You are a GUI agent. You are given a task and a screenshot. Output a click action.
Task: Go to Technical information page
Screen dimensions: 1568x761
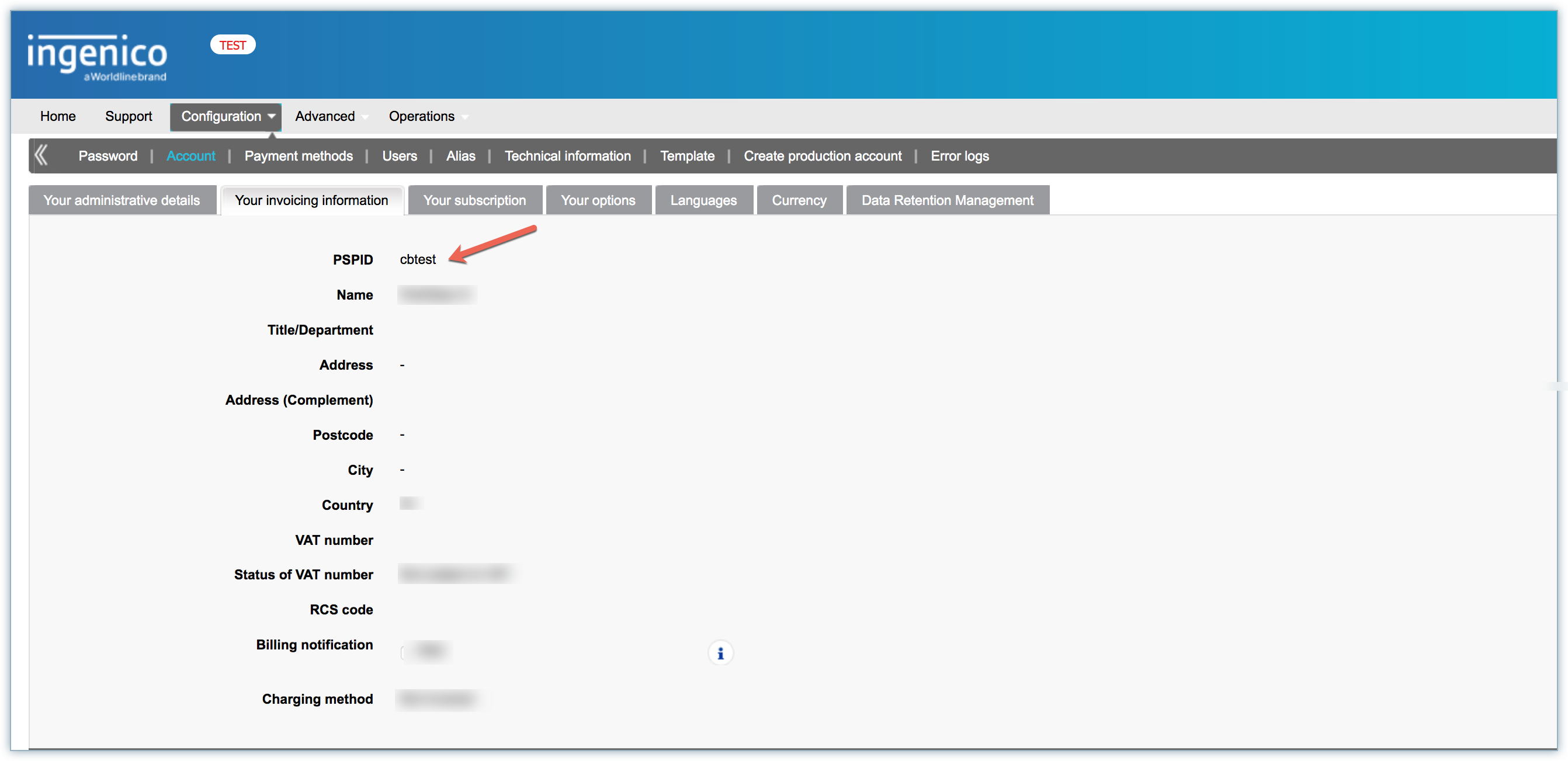click(x=567, y=156)
